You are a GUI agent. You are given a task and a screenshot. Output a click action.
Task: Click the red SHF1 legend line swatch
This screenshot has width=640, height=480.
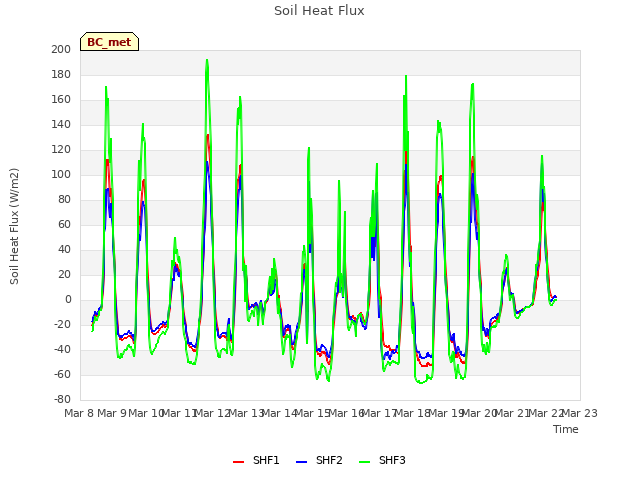pyautogui.click(x=238, y=462)
